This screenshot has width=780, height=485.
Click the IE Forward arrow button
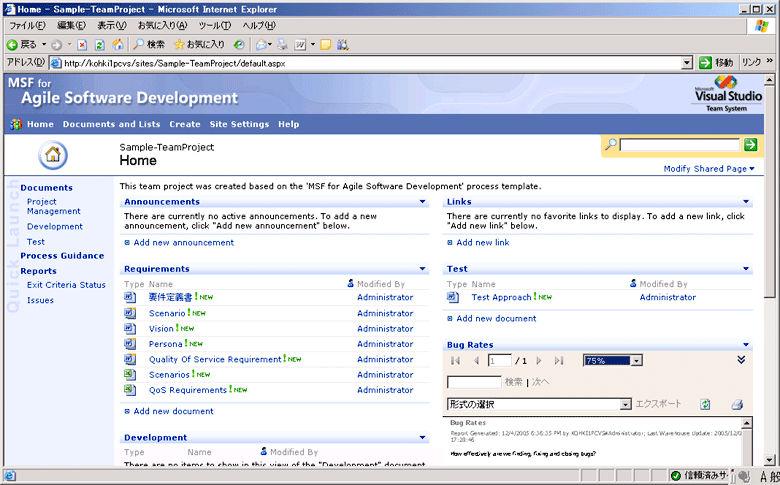click(x=57, y=45)
